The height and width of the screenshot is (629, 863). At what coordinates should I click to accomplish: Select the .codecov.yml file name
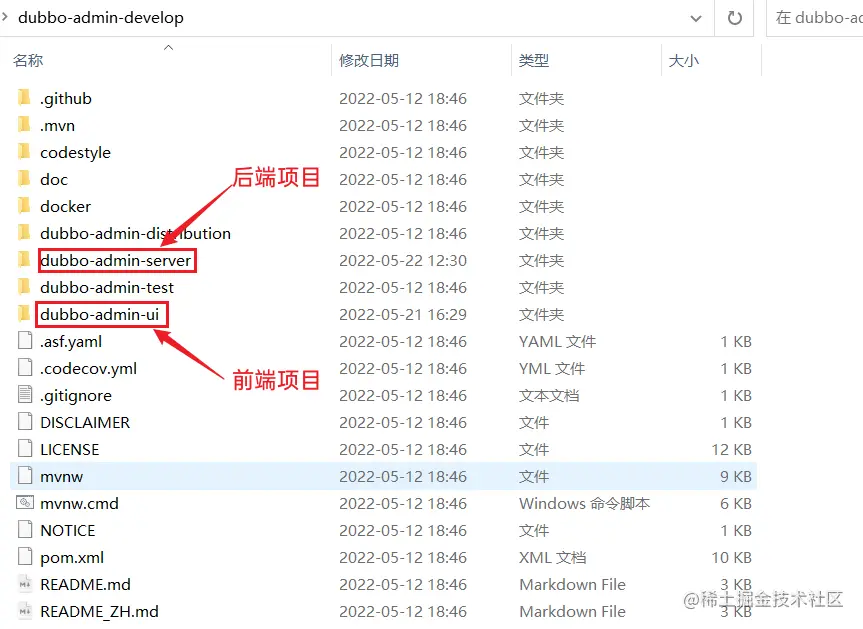[x=88, y=369]
